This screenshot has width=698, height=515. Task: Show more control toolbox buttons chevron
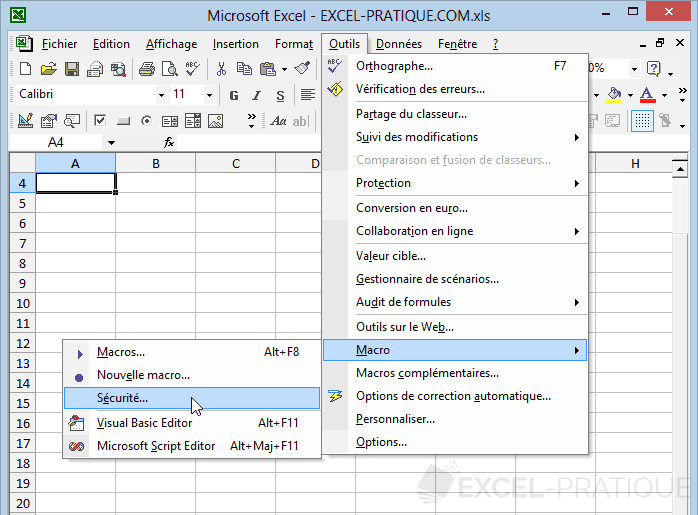coord(252,121)
